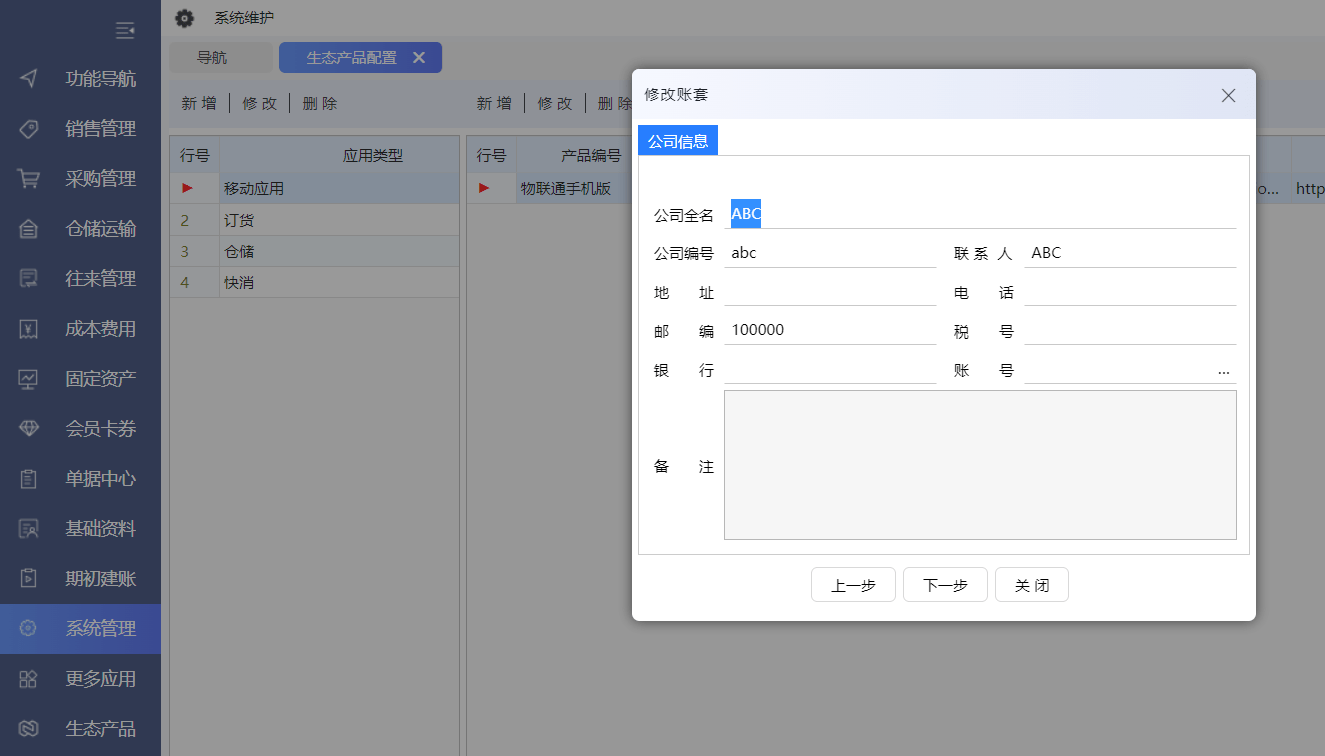The image size is (1325, 756).
Task: Open 销售管理 menu item
Action: point(80,129)
